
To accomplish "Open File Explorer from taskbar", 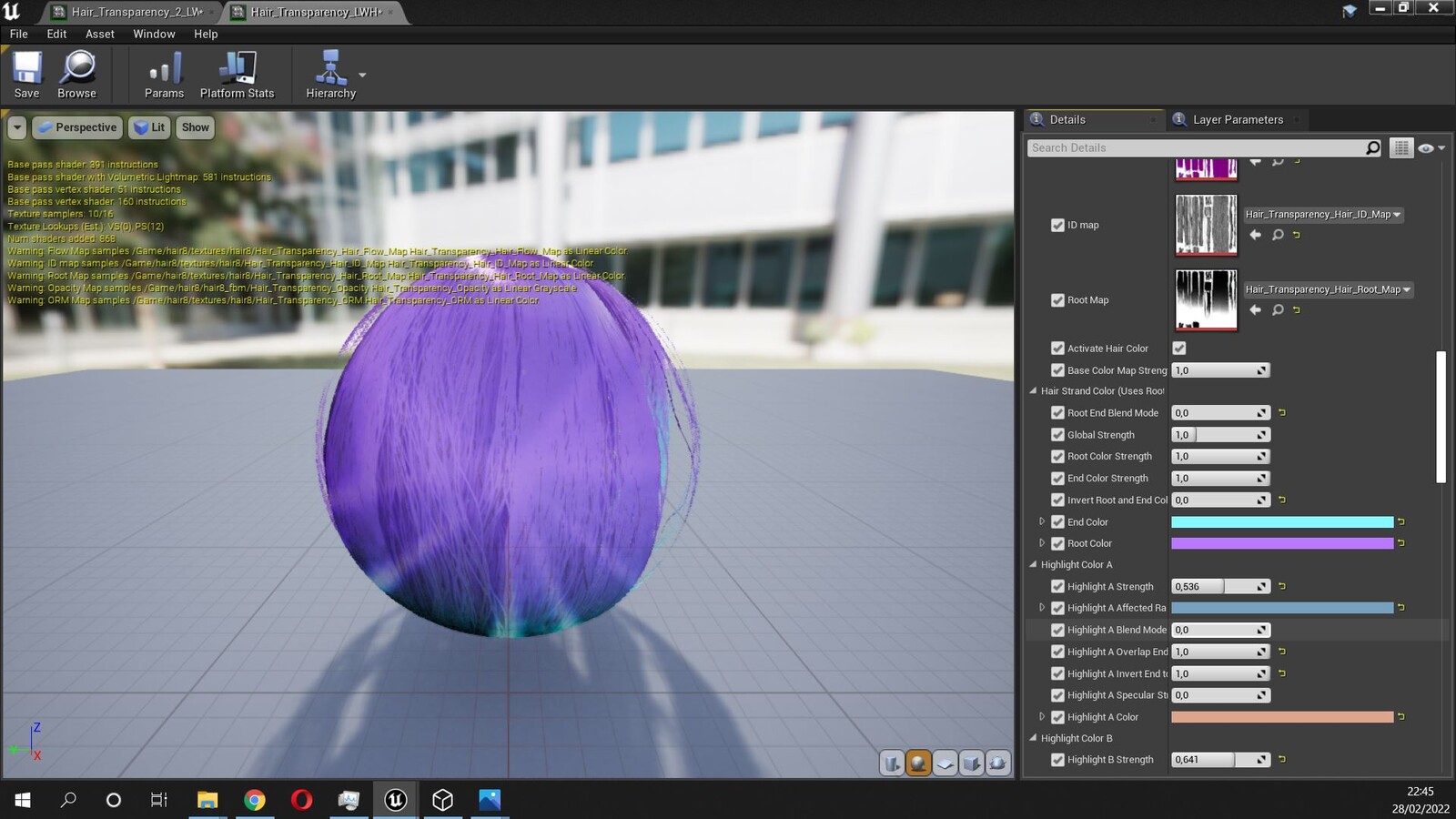I will point(207,800).
